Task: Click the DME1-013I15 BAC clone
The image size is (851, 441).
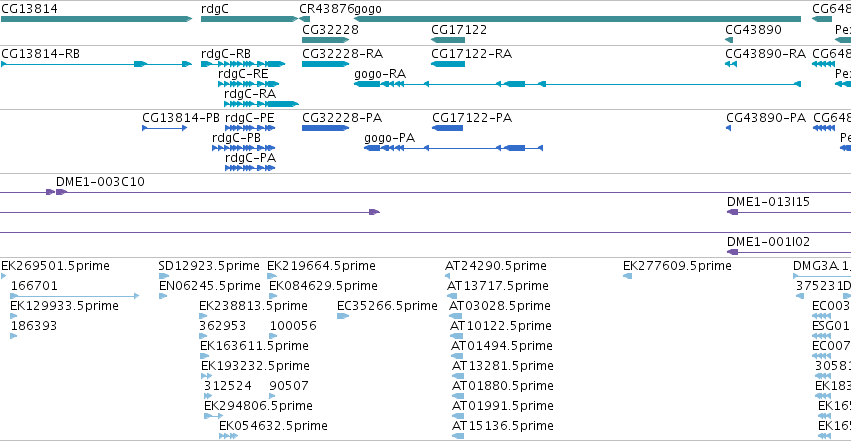Action: [789, 212]
